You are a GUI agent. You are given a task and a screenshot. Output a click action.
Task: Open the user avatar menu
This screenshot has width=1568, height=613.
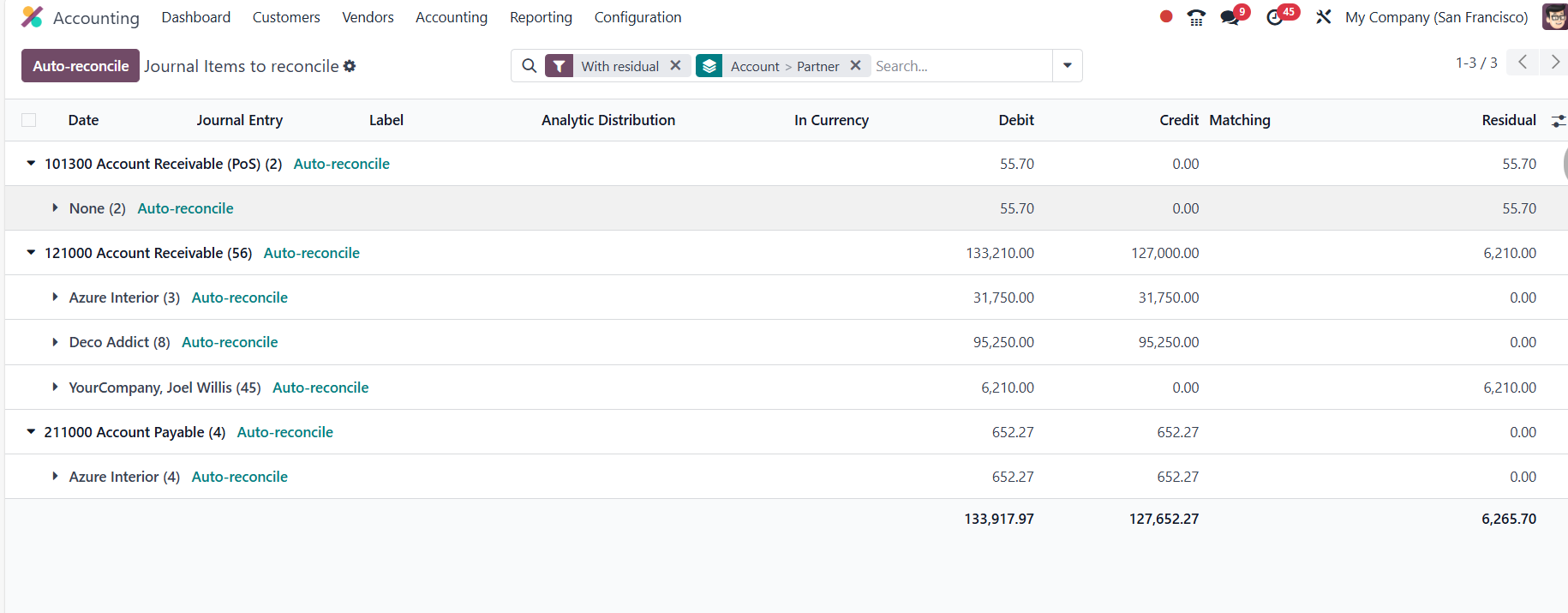[1554, 17]
